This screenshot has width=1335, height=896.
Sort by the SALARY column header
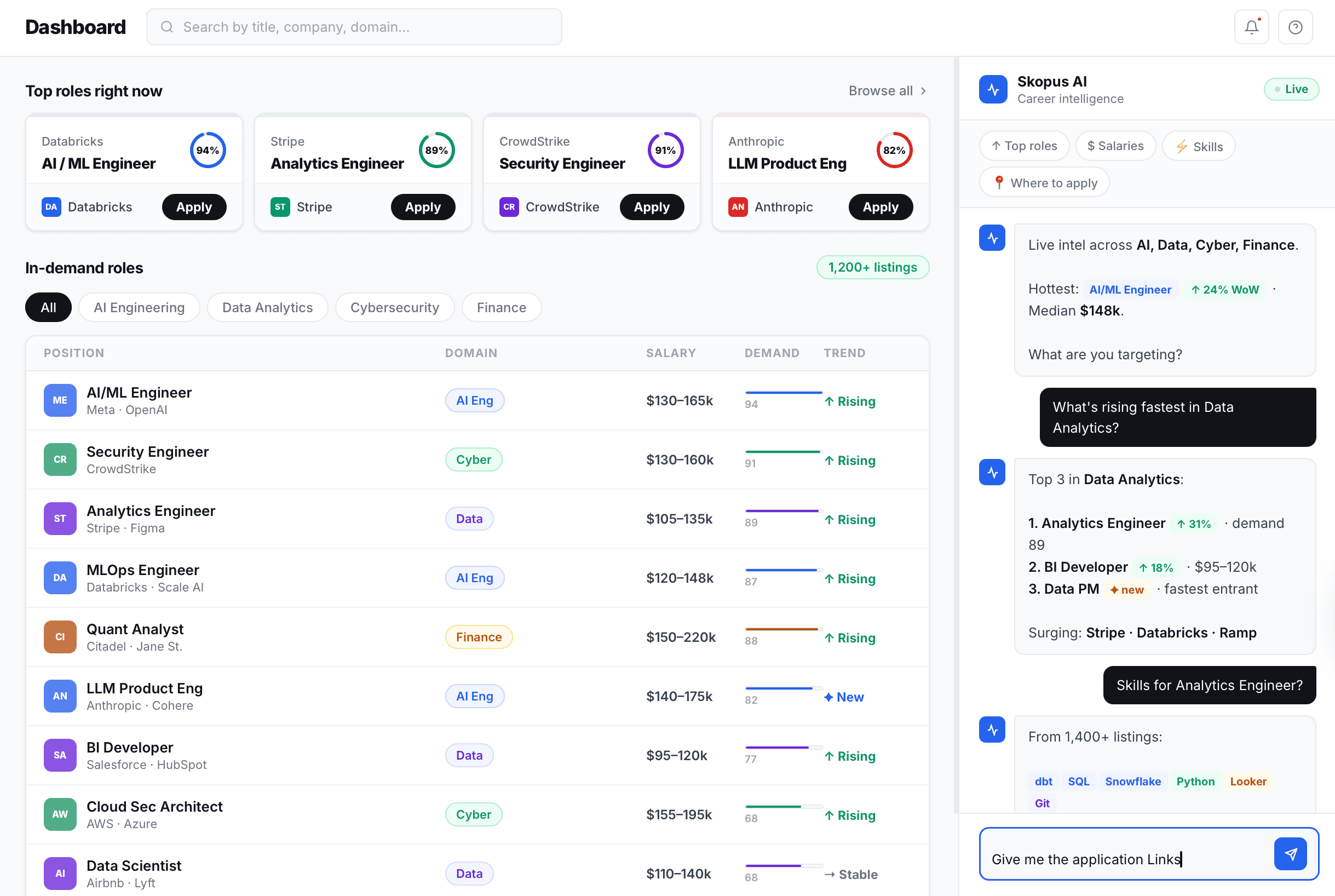[671, 353]
